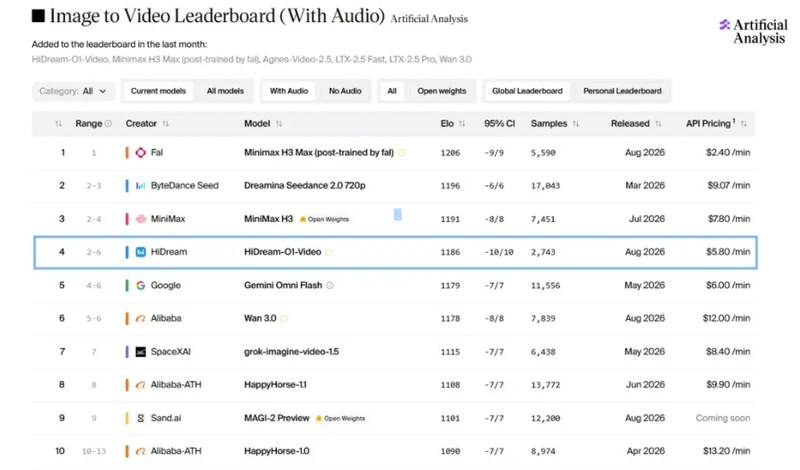Select the All weights filter
This screenshot has height=470, width=800.
click(392, 91)
